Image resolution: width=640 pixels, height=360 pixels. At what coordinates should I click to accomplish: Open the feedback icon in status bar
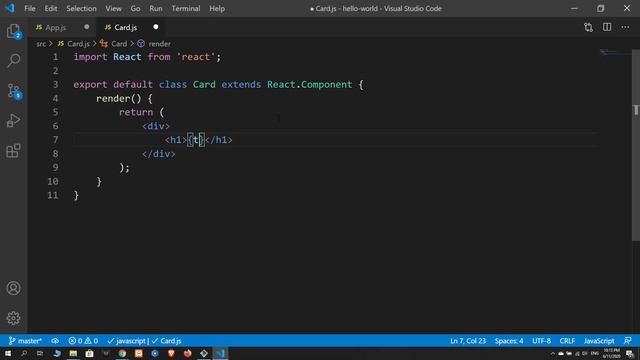tap(628, 341)
